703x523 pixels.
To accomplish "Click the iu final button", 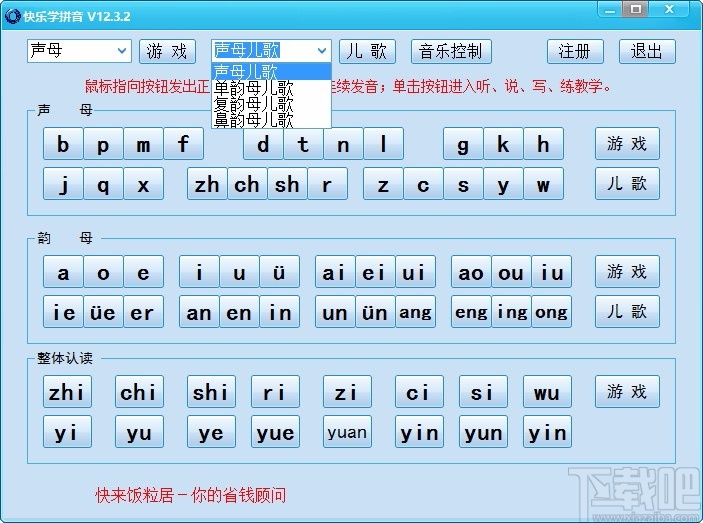I will pyautogui.click(x=551, y=272).
